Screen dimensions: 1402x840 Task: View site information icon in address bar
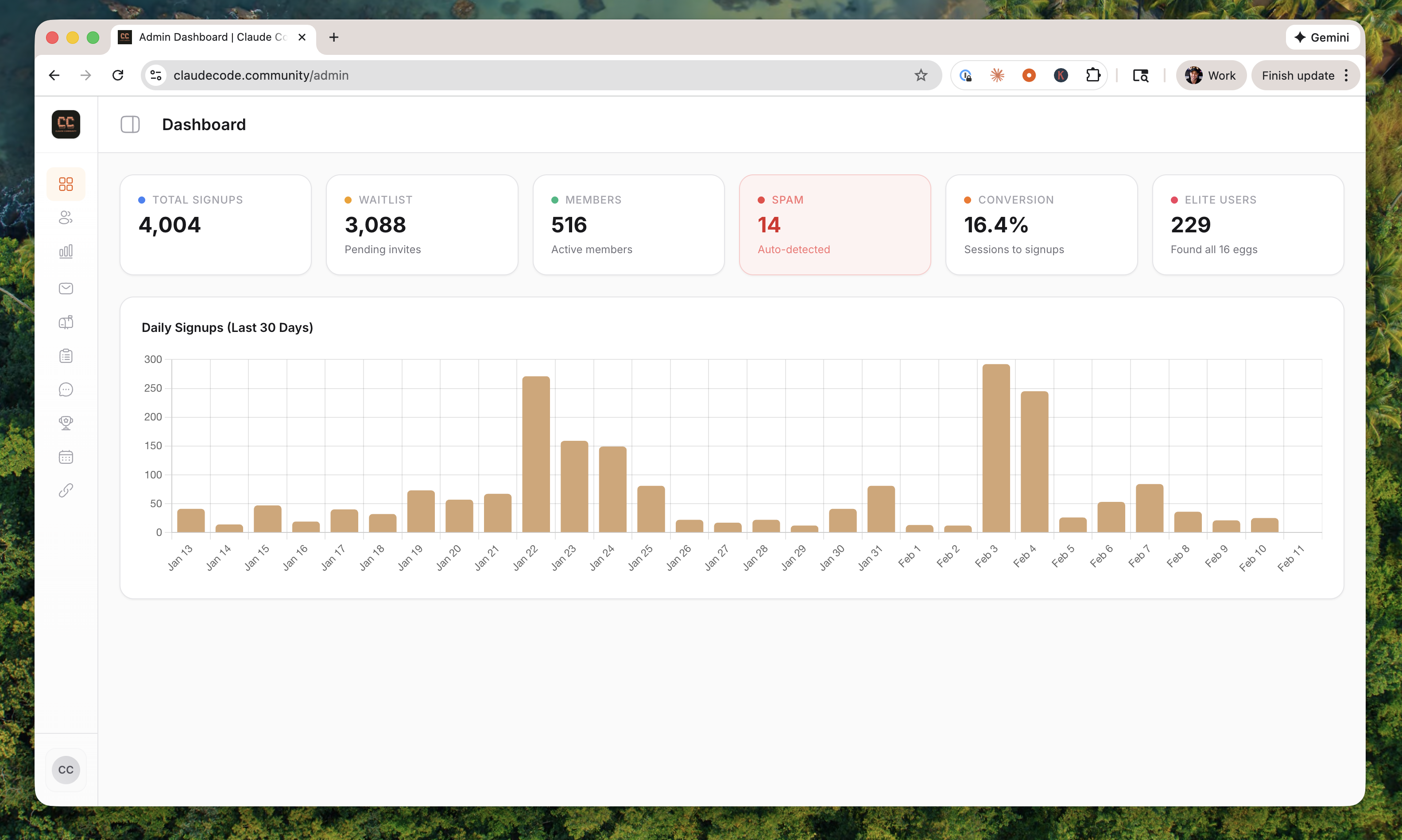click(x=156, y=75)
